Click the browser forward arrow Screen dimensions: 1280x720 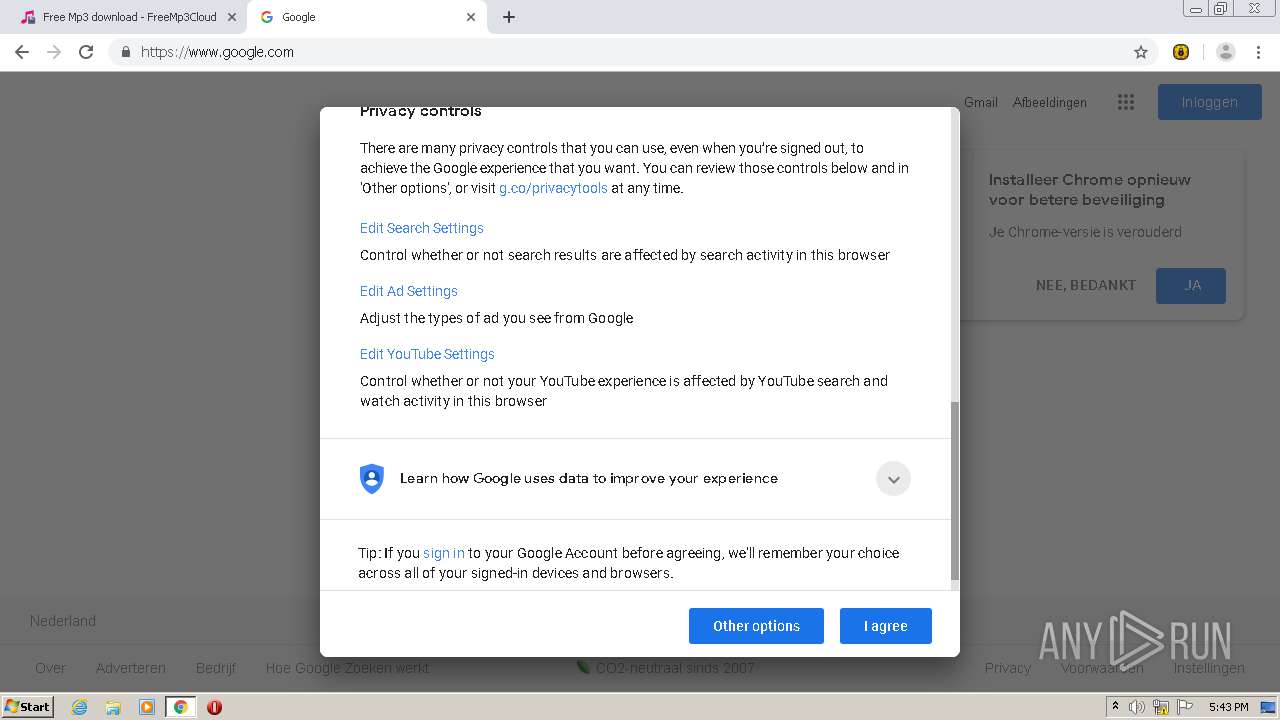(54, 52)
